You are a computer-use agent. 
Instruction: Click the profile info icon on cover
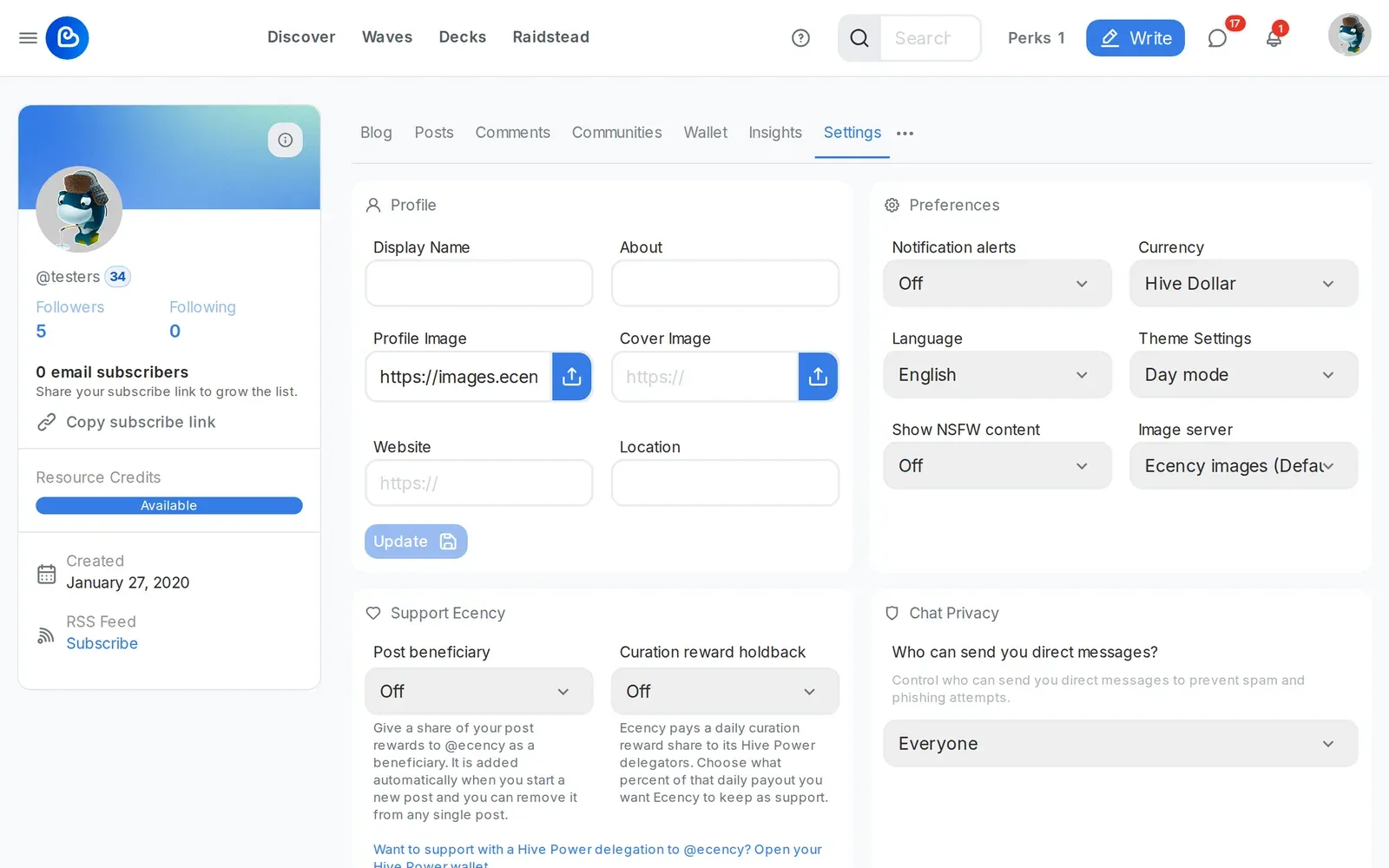pos(285,140)
